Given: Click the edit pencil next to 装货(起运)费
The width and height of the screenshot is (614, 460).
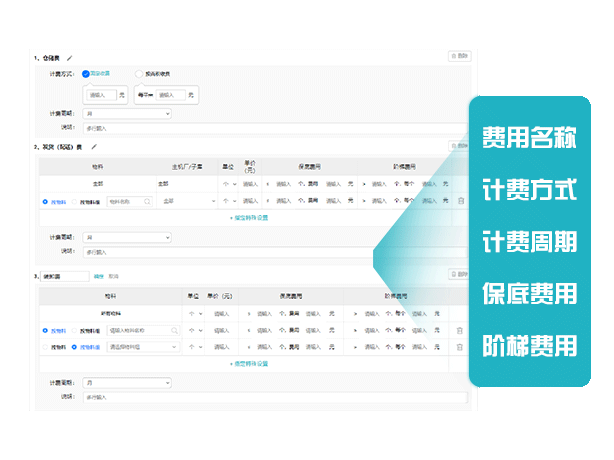Looking at the screenshot, I should (94, 146).
